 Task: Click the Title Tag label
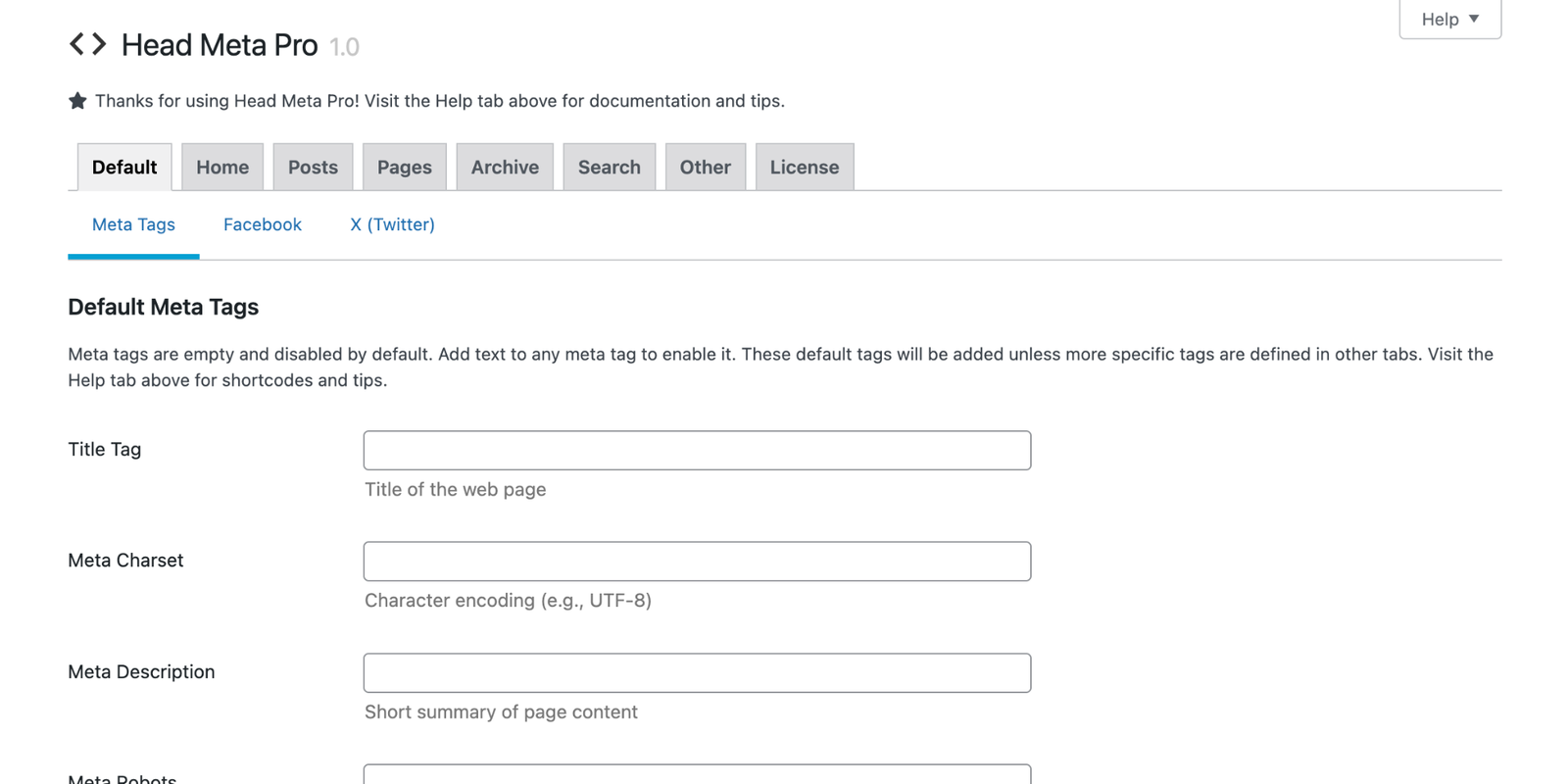pos(105,449)
